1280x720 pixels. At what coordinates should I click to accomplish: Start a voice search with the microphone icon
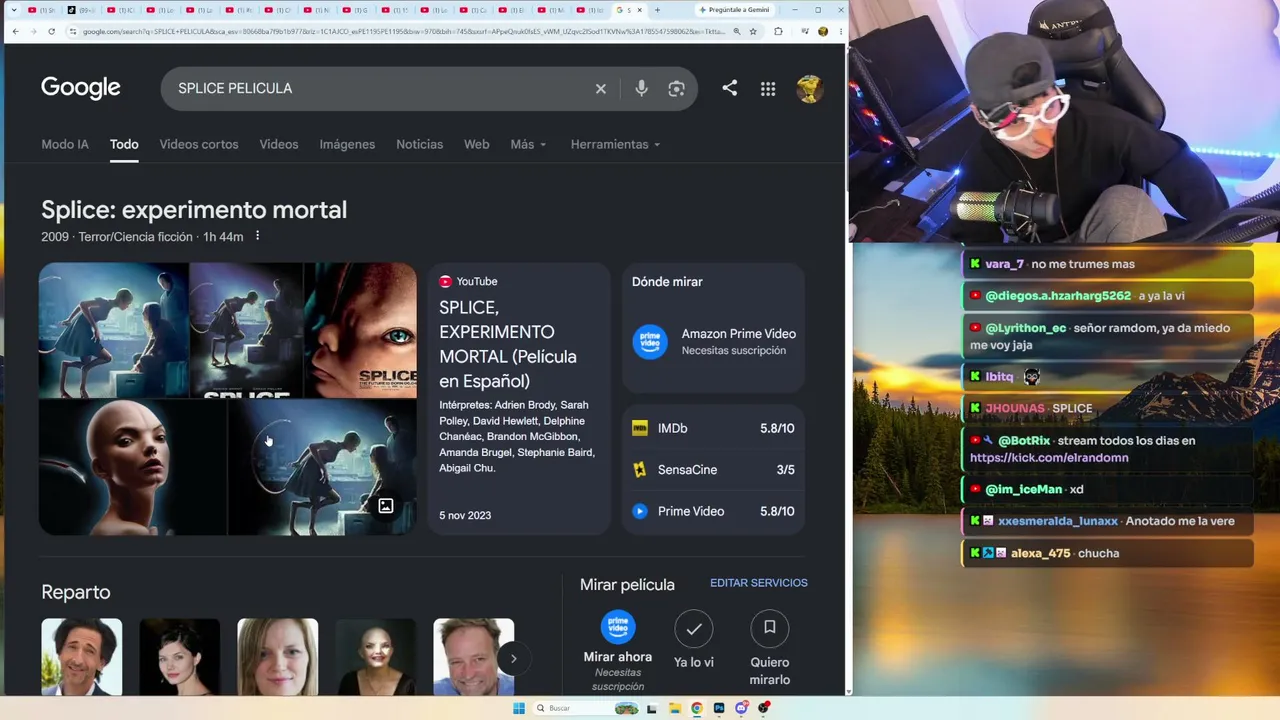click(x=641, y=88)
